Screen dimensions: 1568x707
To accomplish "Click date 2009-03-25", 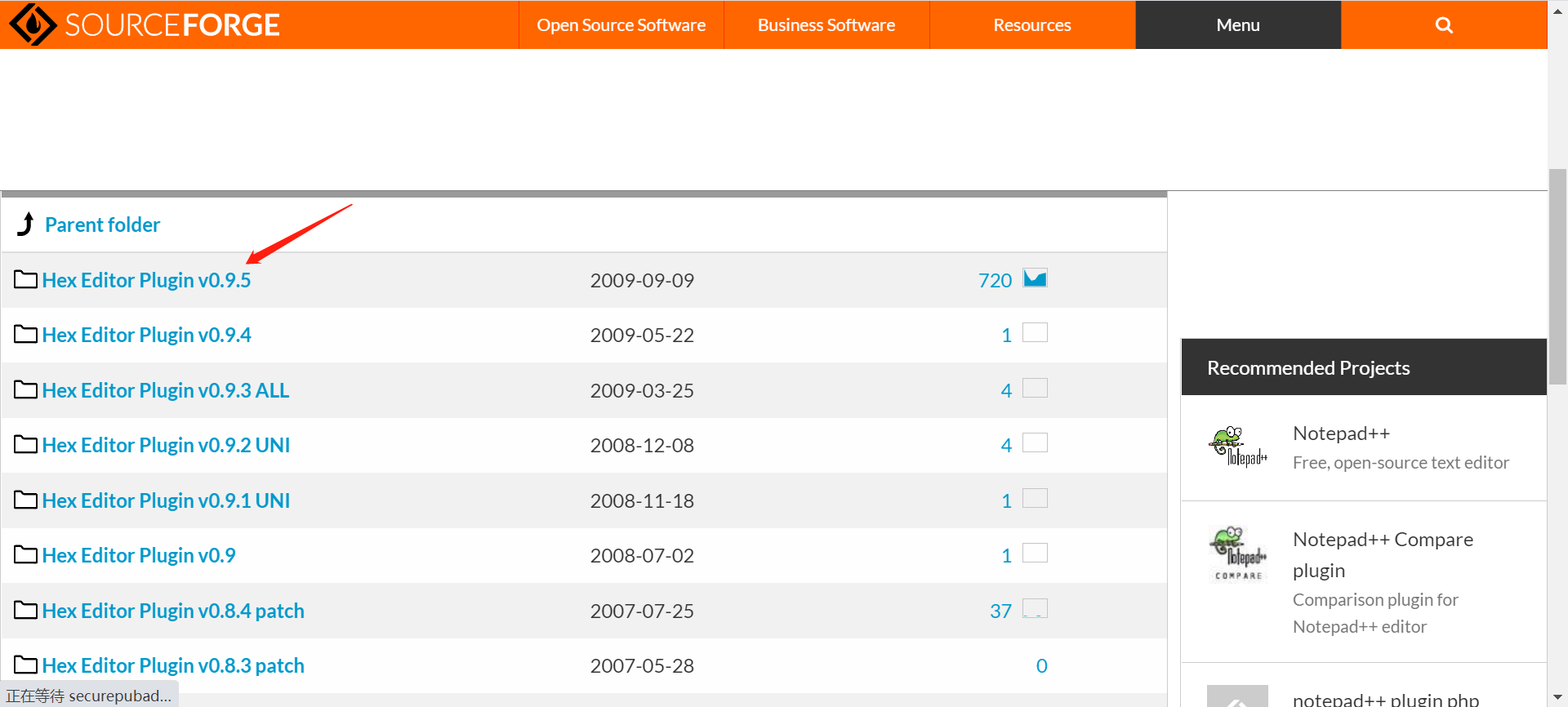I will [642, 390].
